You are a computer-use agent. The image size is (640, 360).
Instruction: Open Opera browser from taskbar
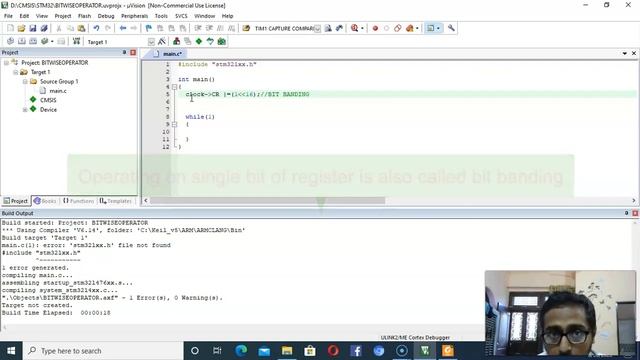333,351
